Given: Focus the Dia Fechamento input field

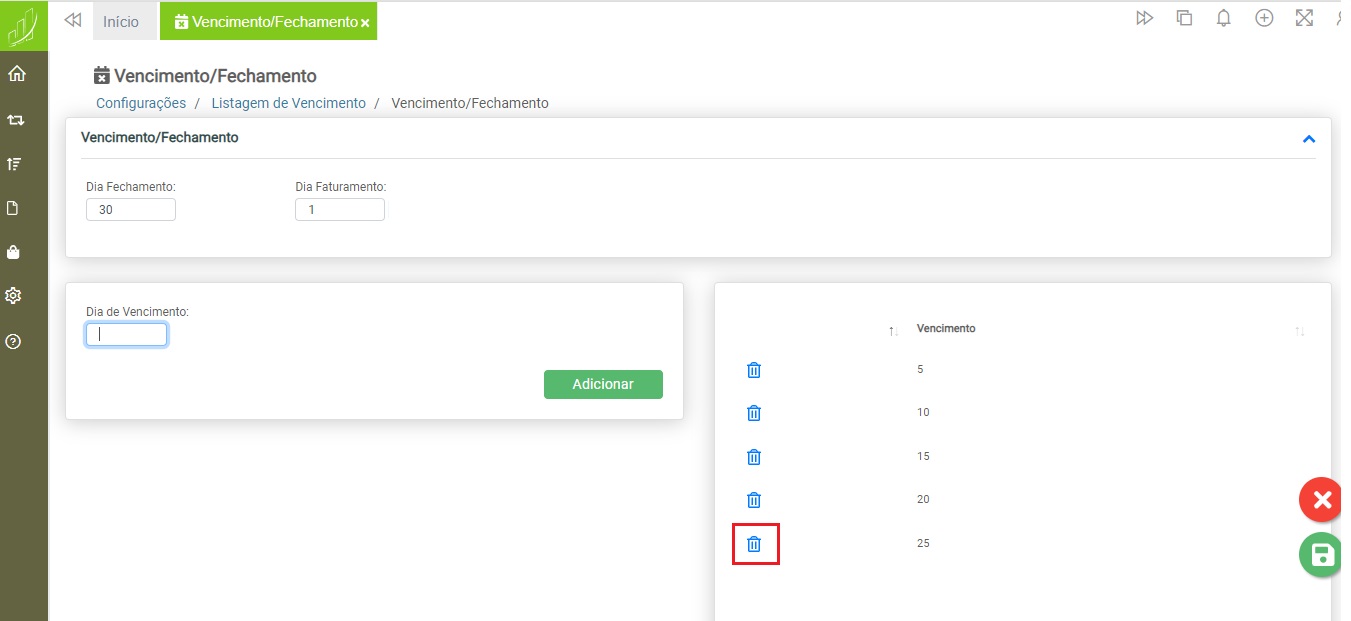Looking at the screenshot, I should pos(131,210).
